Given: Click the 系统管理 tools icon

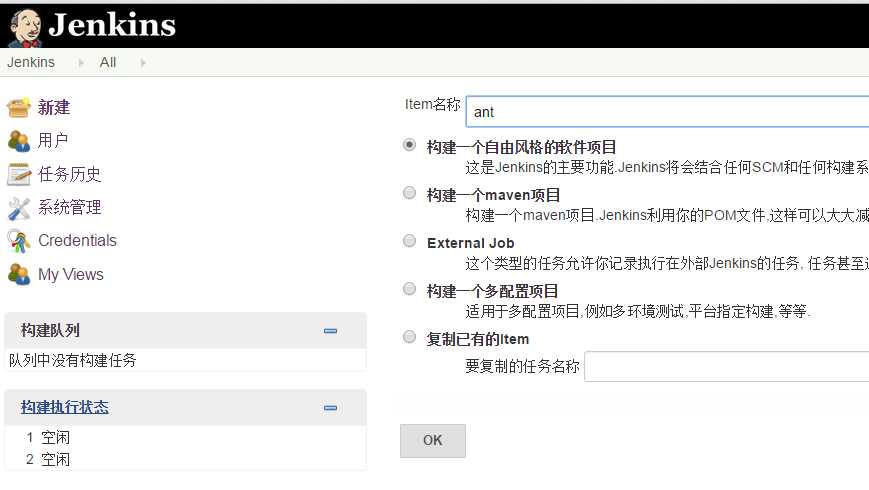Looking at the screenshot, I should click(19, 208).
